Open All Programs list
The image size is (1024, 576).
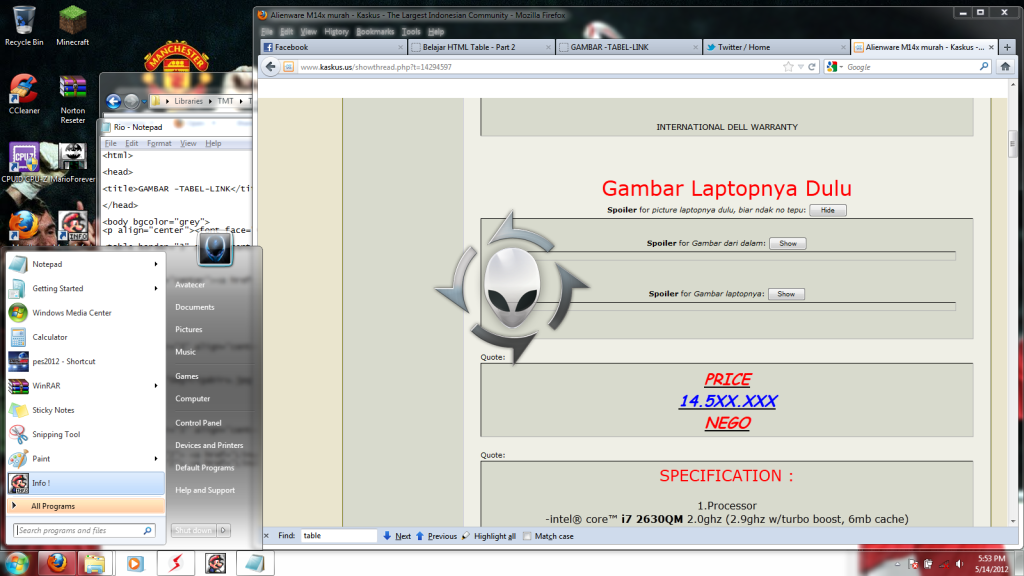[x=86, y=506]
